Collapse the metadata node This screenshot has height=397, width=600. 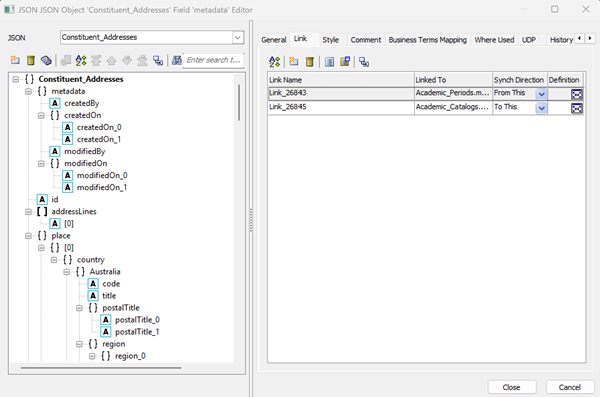[28, 91]
